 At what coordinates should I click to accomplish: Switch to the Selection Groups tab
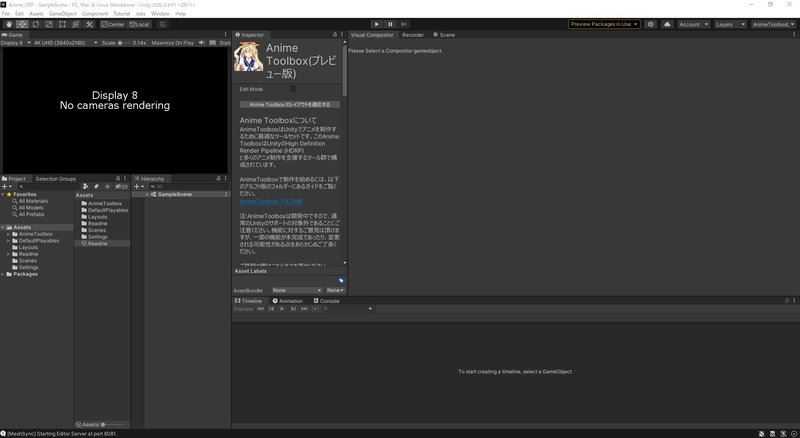(x=56, y=179)
